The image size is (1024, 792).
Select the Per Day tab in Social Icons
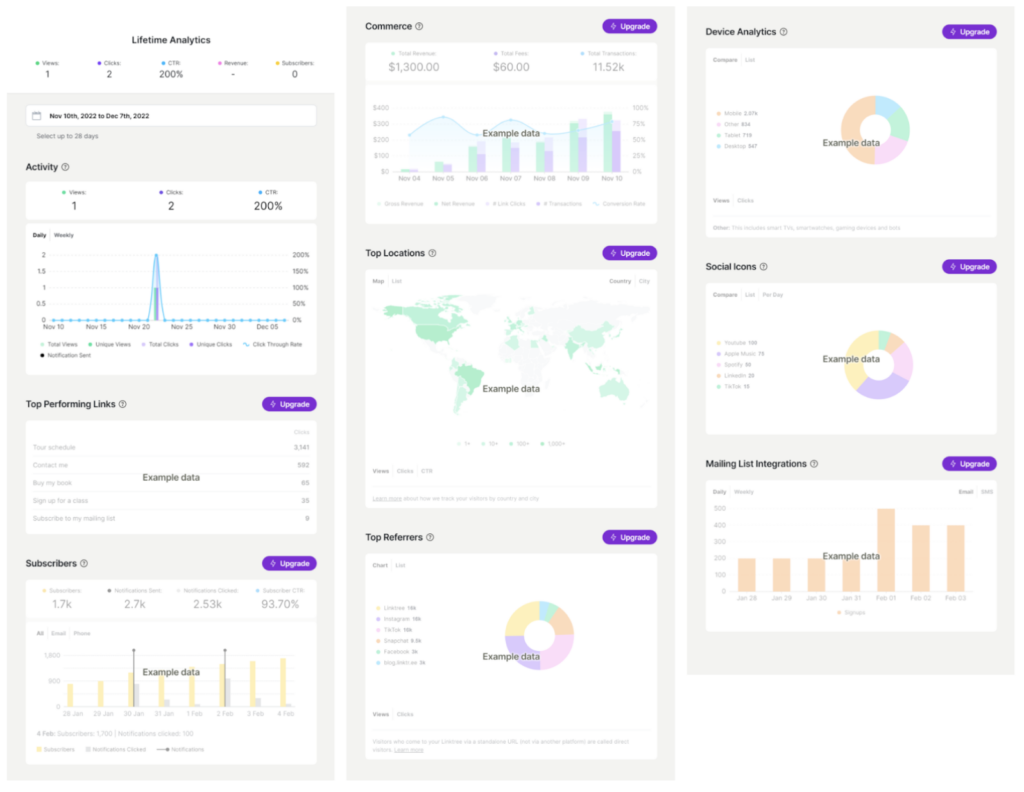(772, 295)
